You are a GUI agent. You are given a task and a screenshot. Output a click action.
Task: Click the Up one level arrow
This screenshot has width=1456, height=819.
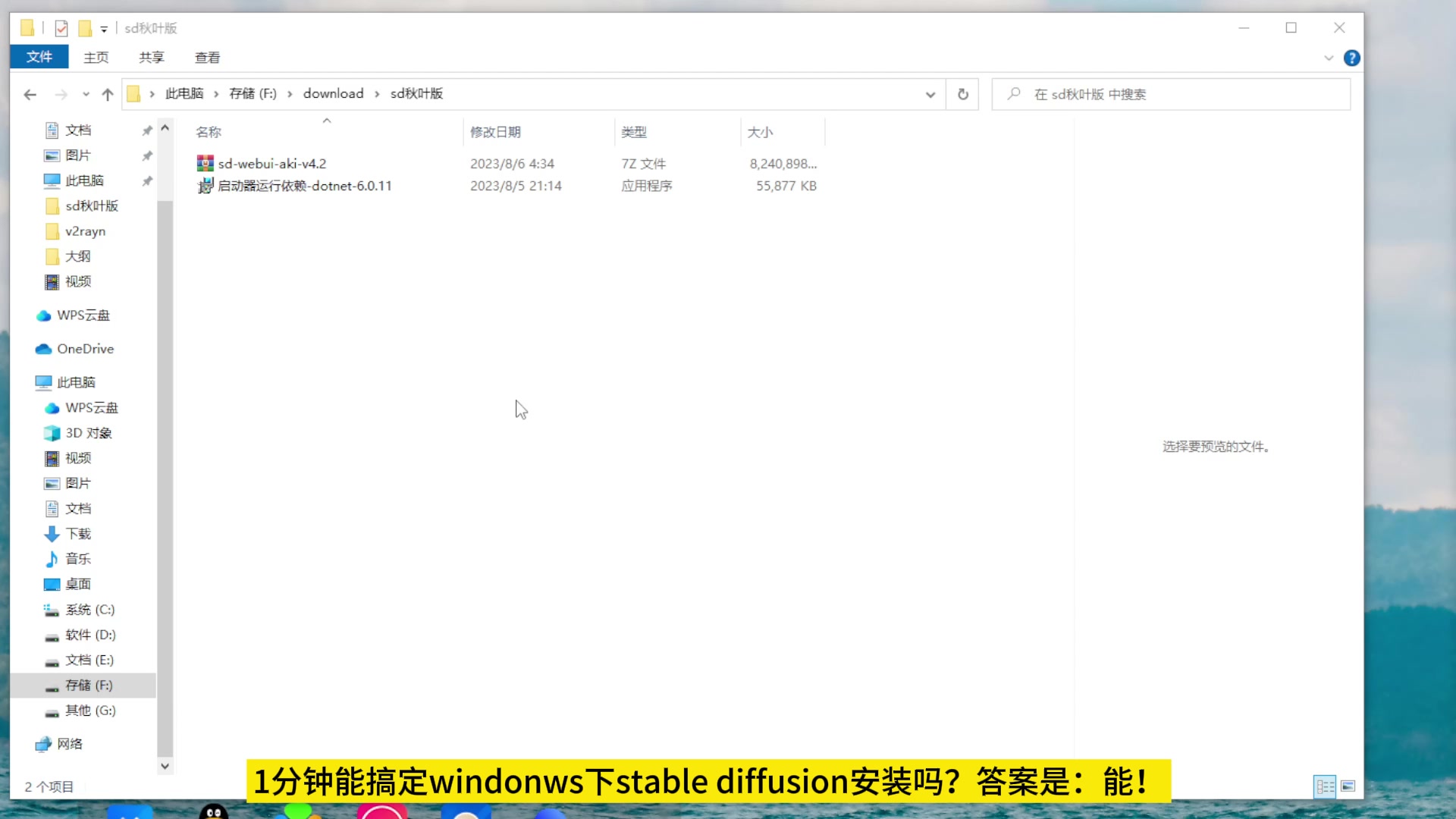(x=108, y=95)
